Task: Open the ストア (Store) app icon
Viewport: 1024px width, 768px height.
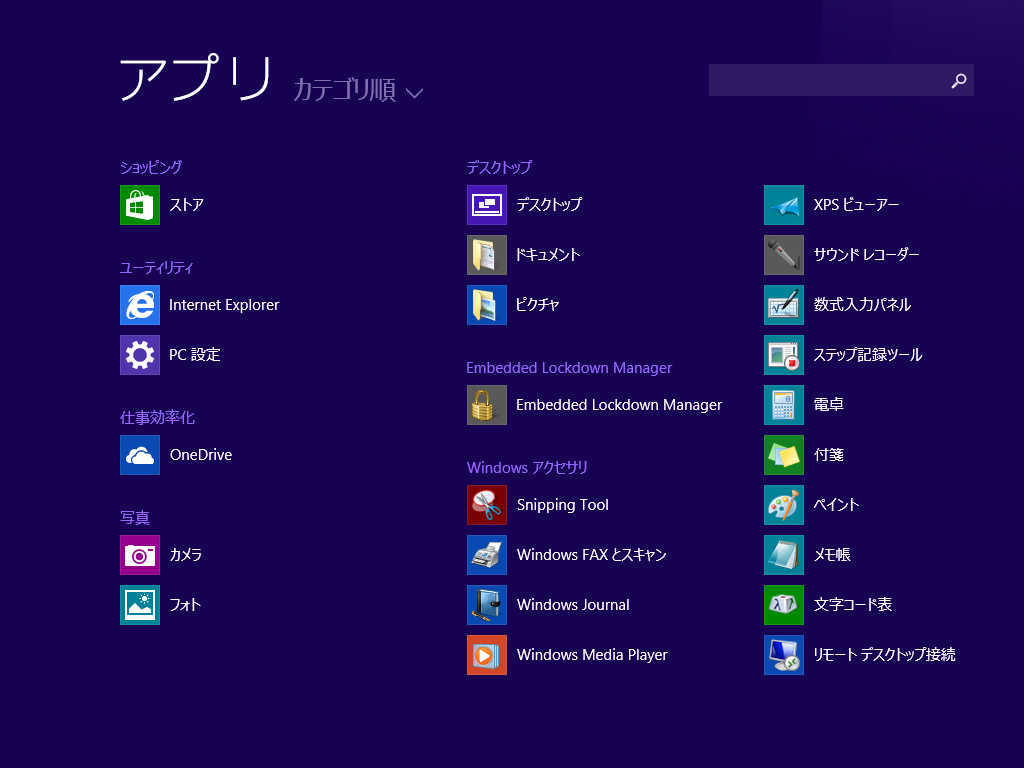Action: (x=140, y=205)
